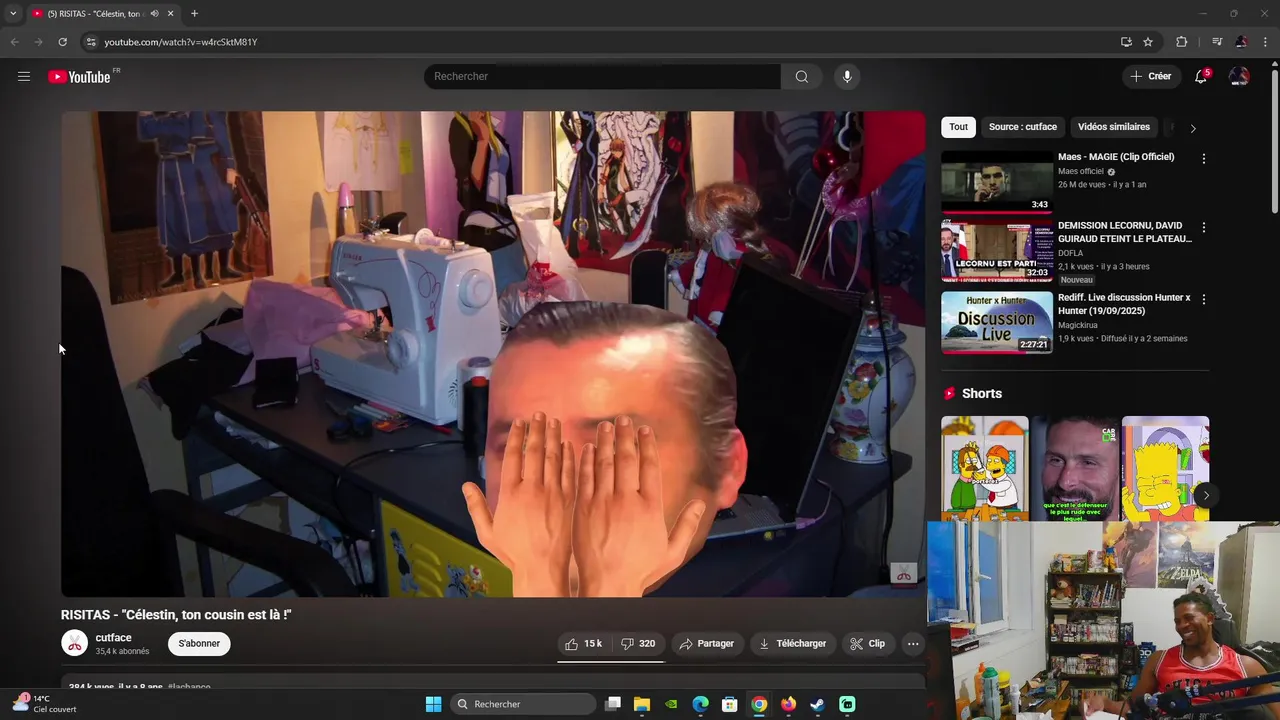The image size is (1280, 720).
Task: Open the tab search dropdown arrow
Action: pos(13,14)
